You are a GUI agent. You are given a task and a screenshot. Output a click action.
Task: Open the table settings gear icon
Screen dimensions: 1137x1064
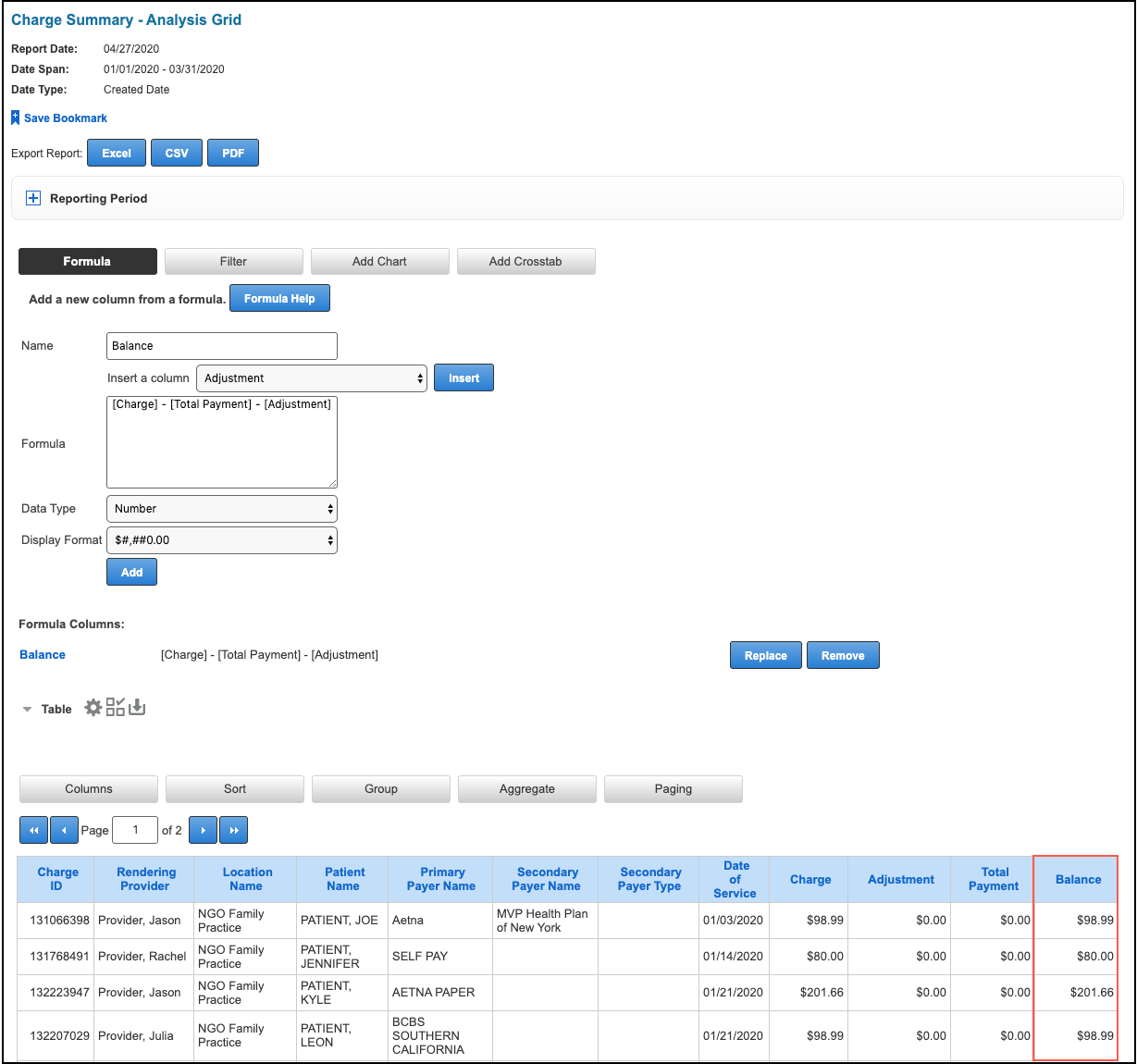click(x=93, y=708)
